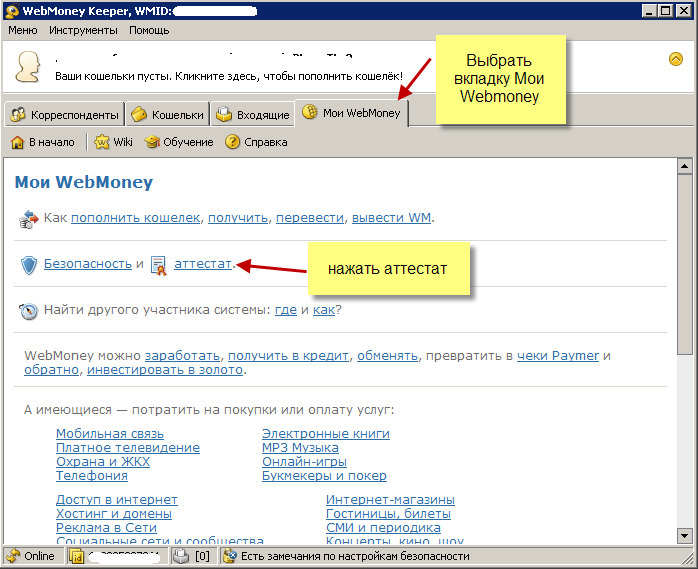Image resolution: width=698 pixels, height=569 pixels.
Task: Open the MP3 Музыка link
Action: point(300,447)
